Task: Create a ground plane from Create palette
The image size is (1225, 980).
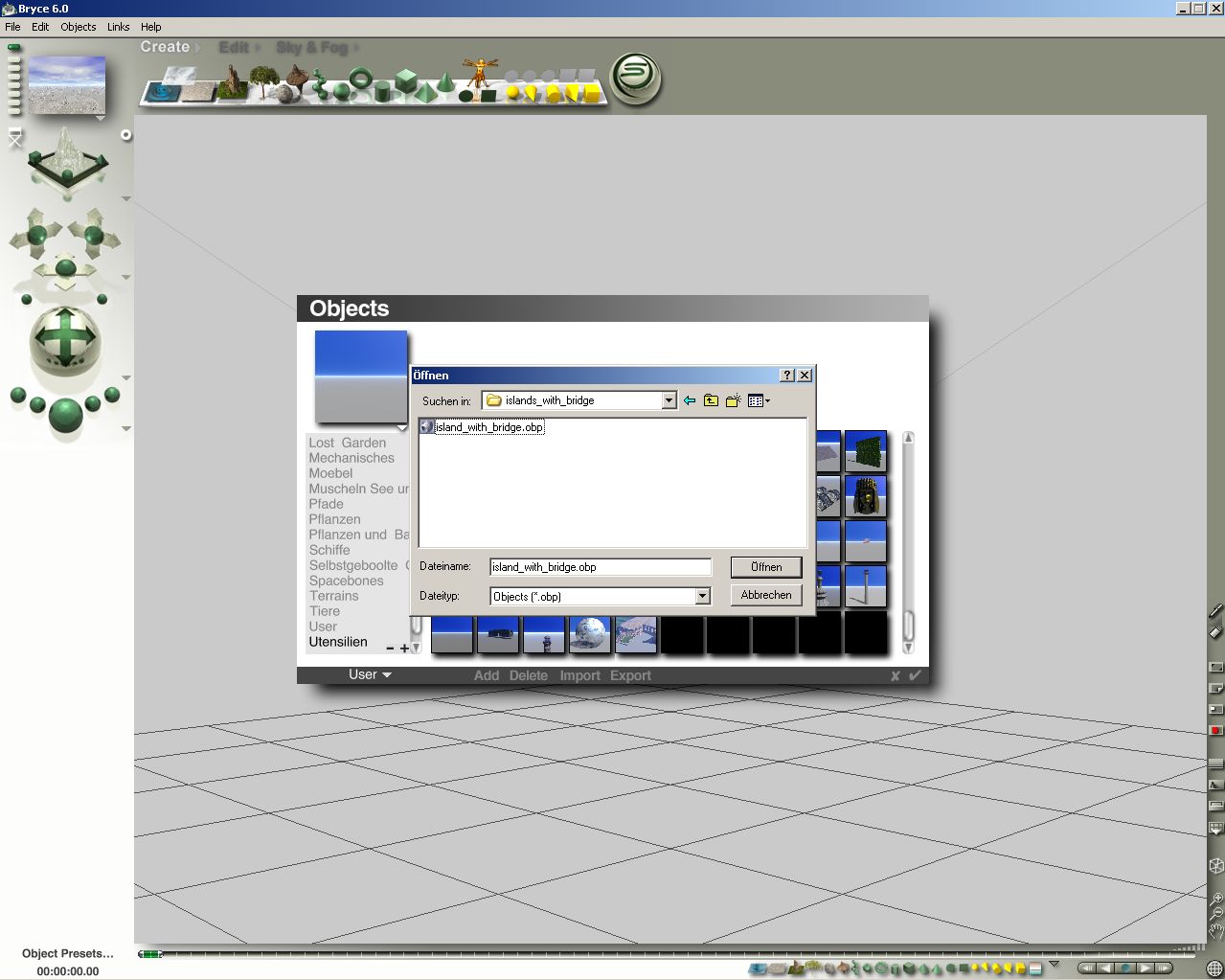Action: pos(198,91)
